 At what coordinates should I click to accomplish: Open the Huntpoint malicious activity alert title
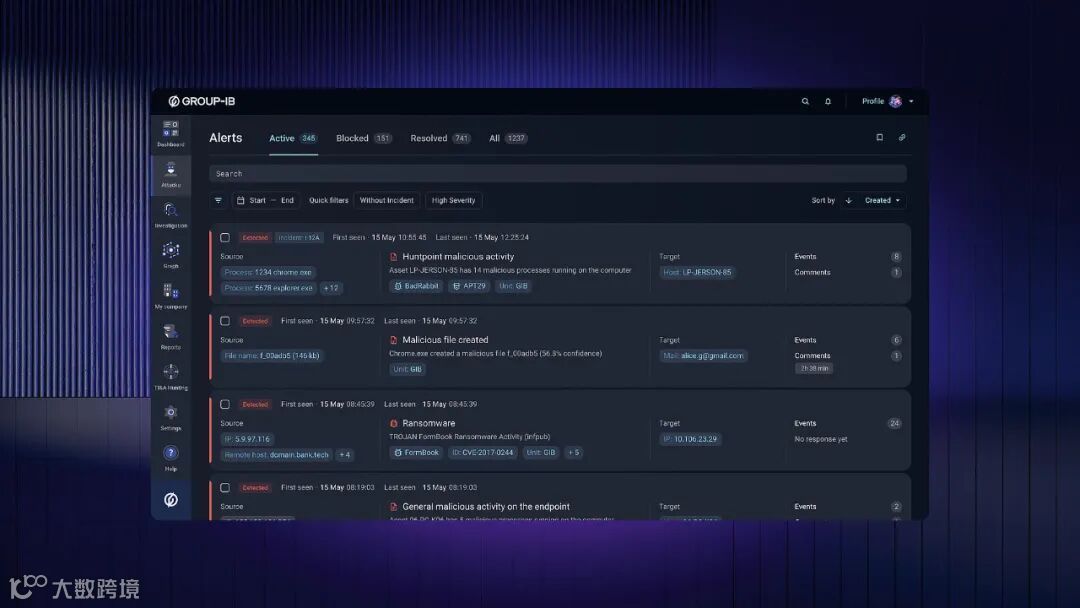pyautogui.click(x=458, y=257)
